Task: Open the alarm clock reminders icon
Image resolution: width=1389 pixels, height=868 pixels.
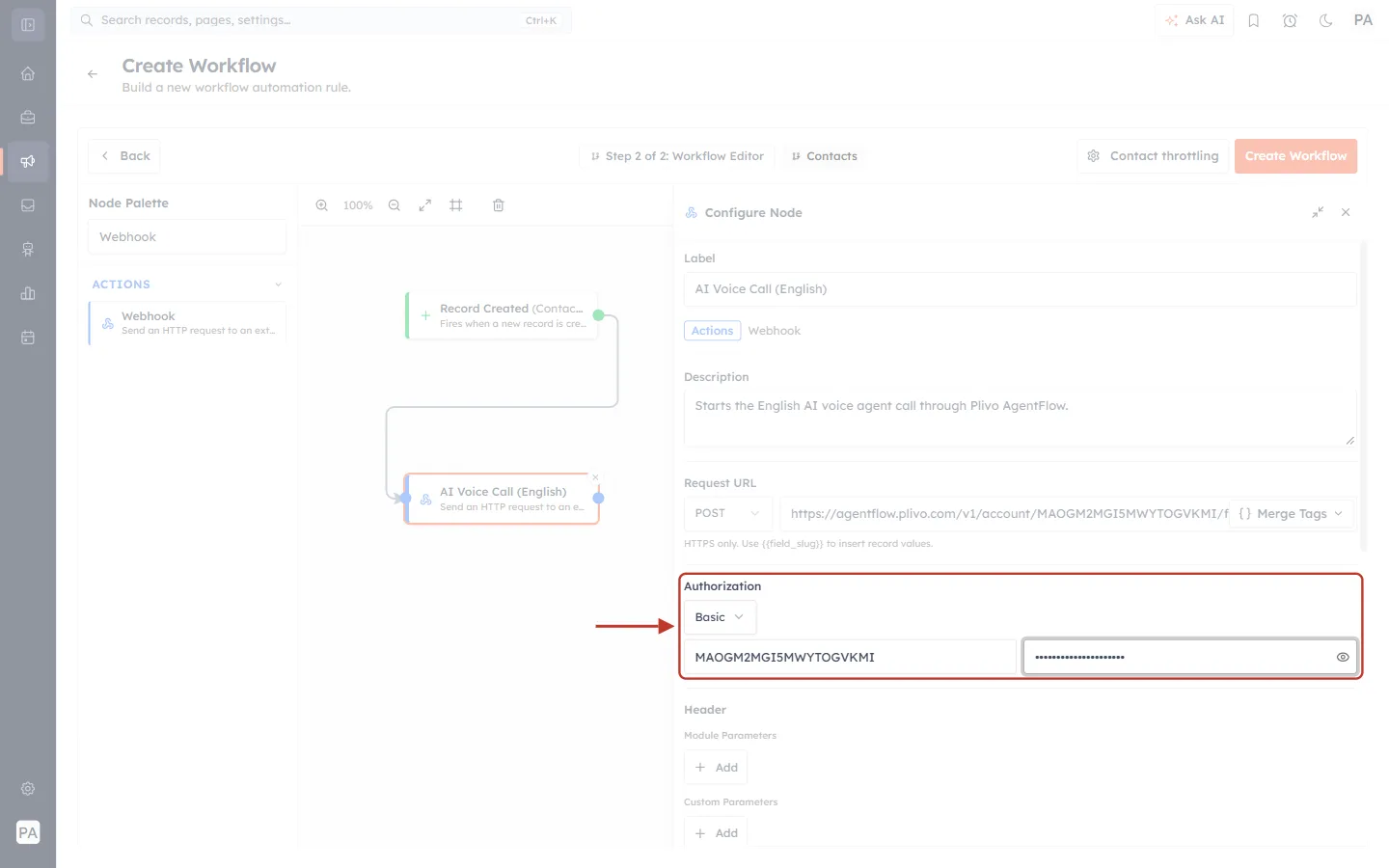Action: (1290, 20)
